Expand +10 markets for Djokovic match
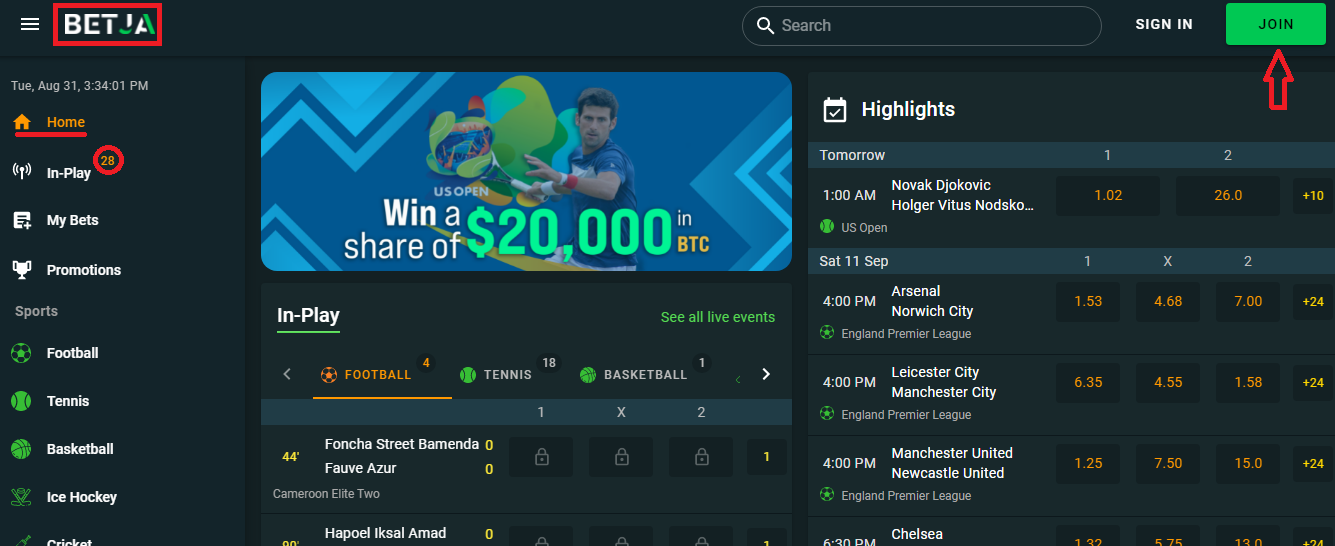Image resolution: width=1335 pixels, height=546 pixels. tap(1313, 196)
